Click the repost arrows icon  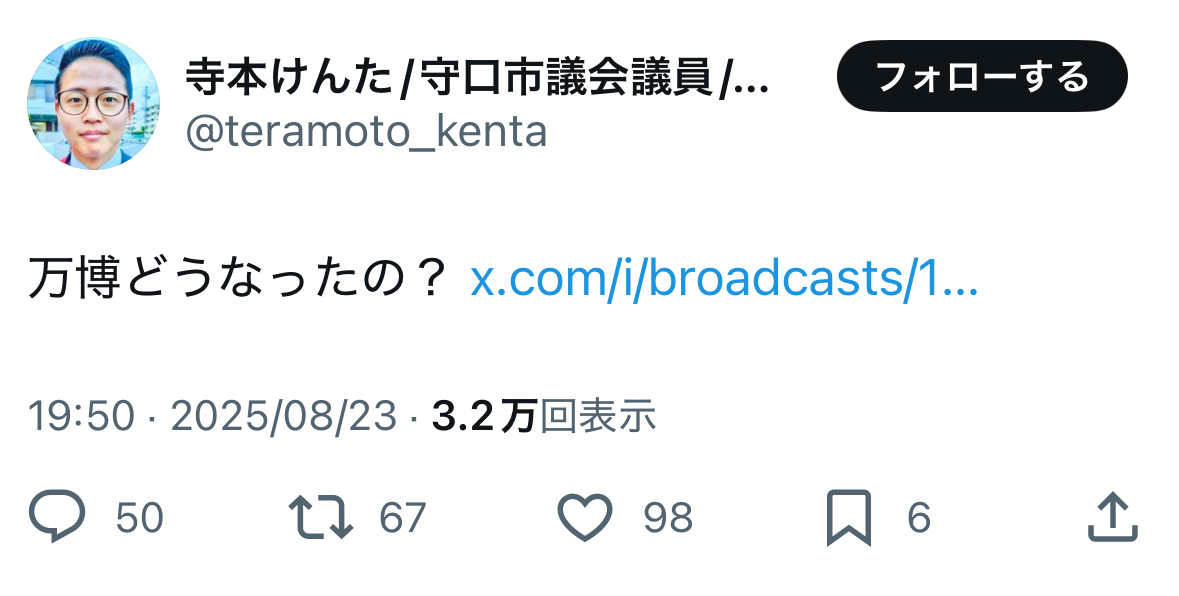coord(320,516)
